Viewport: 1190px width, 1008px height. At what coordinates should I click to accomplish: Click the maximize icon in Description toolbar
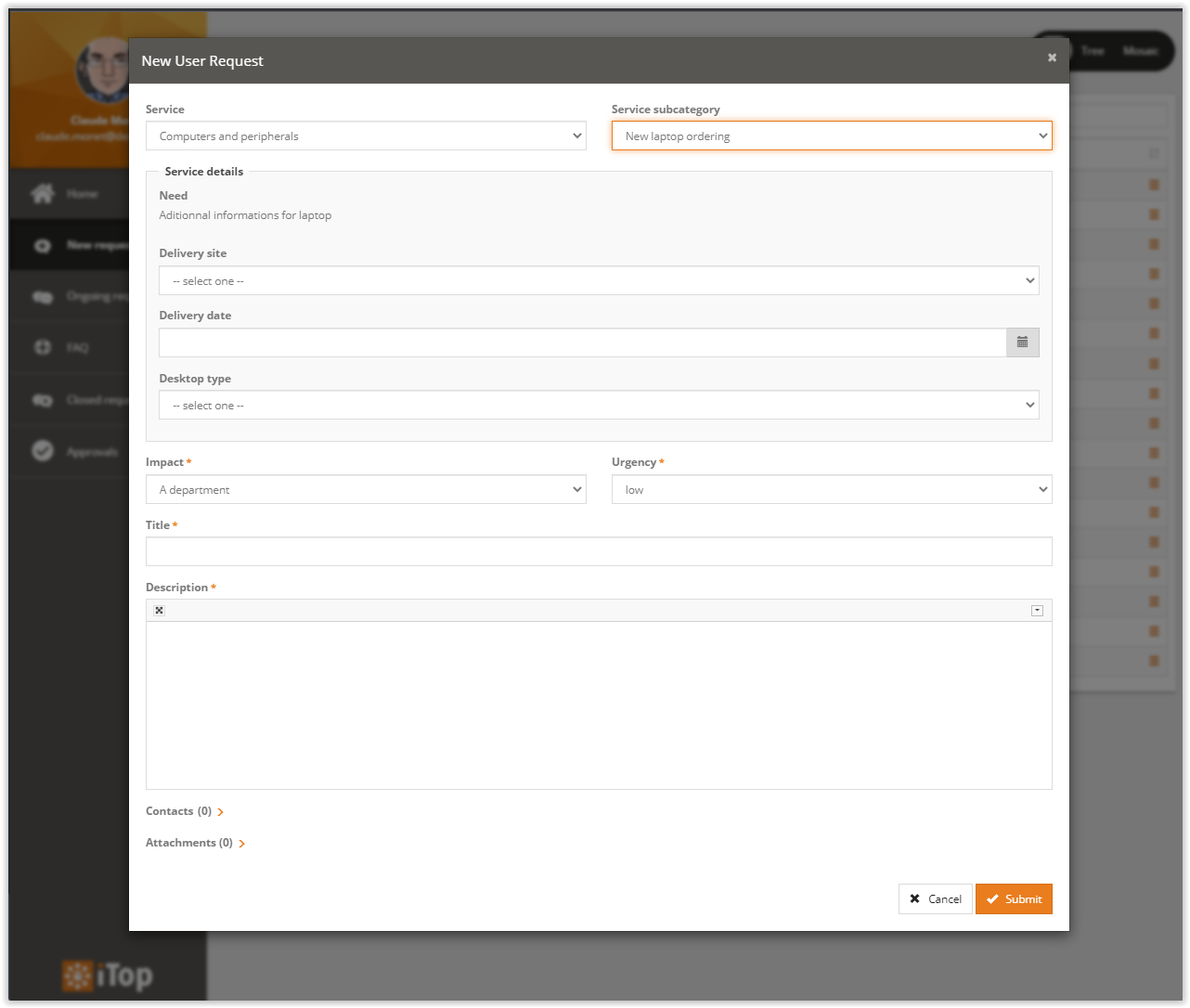point(159,610)
